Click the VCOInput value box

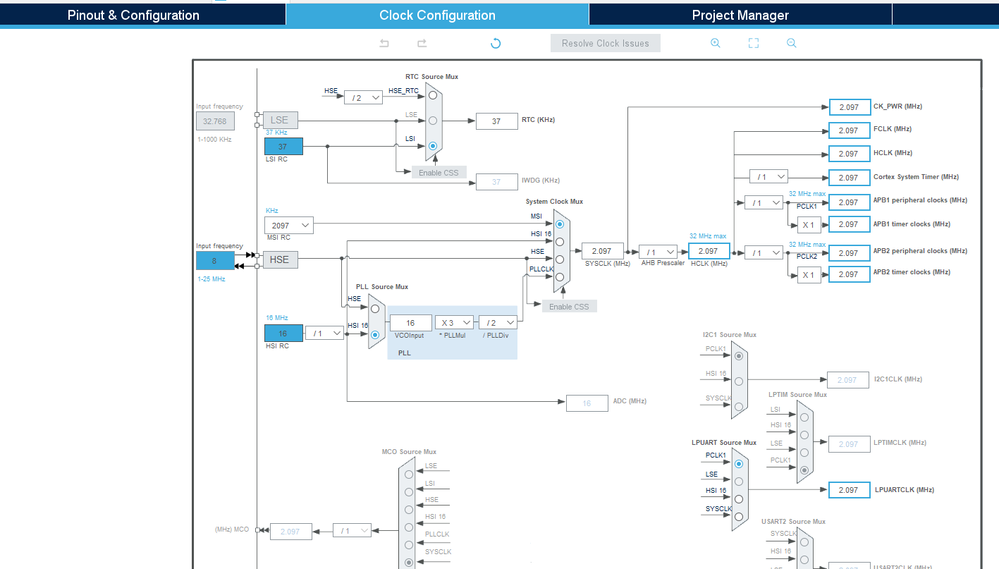point(410,323)
